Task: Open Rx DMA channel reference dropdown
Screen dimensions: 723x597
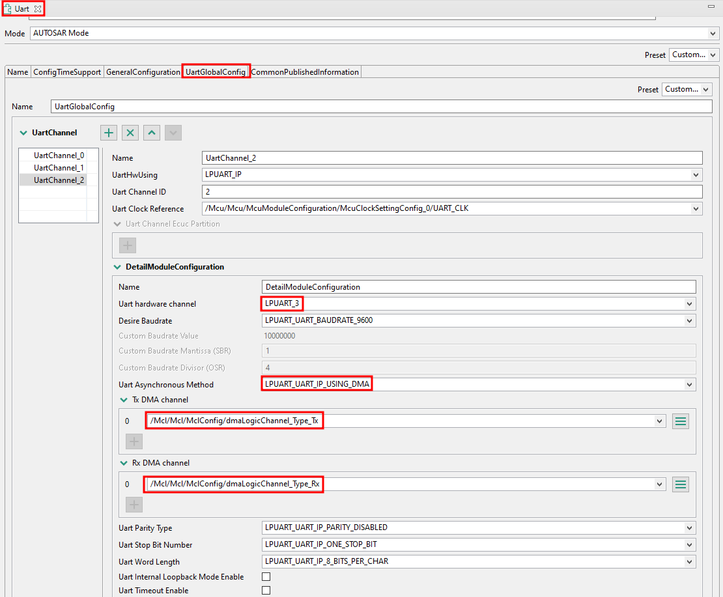Action: click(659, 484)
